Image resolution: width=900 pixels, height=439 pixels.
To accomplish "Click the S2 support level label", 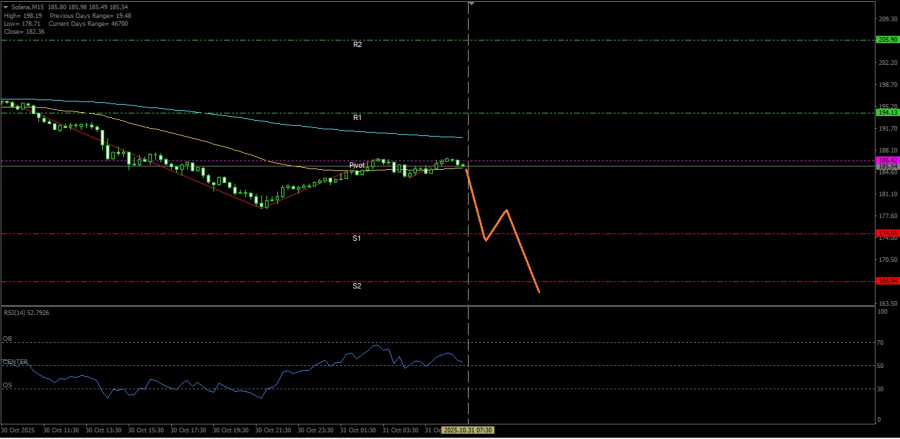I will [357, 286].
